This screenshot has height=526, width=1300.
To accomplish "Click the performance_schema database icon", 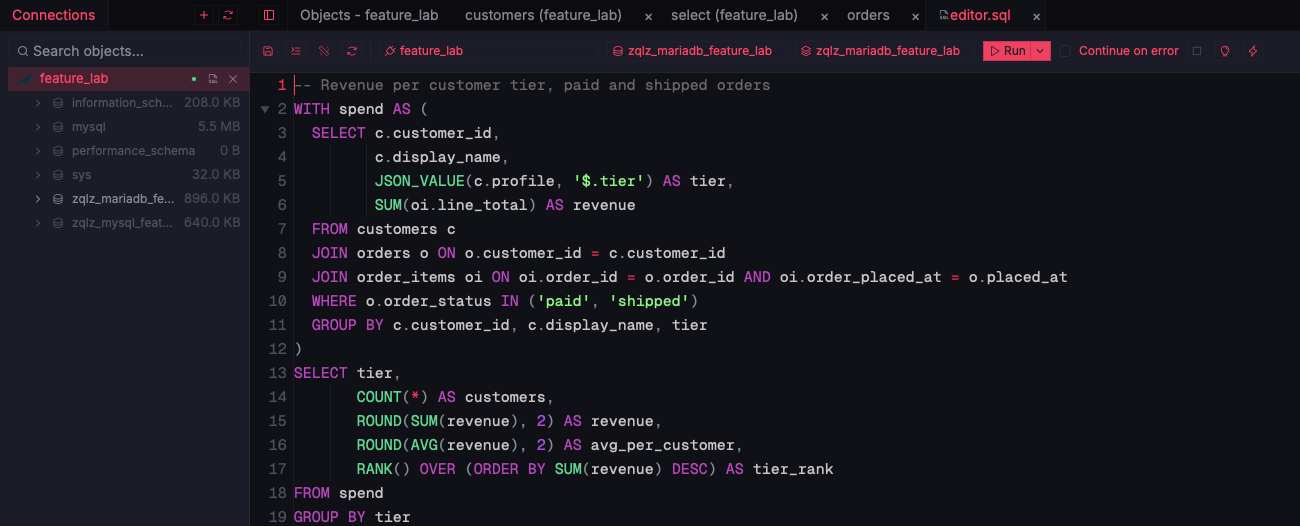I will 58,151.
